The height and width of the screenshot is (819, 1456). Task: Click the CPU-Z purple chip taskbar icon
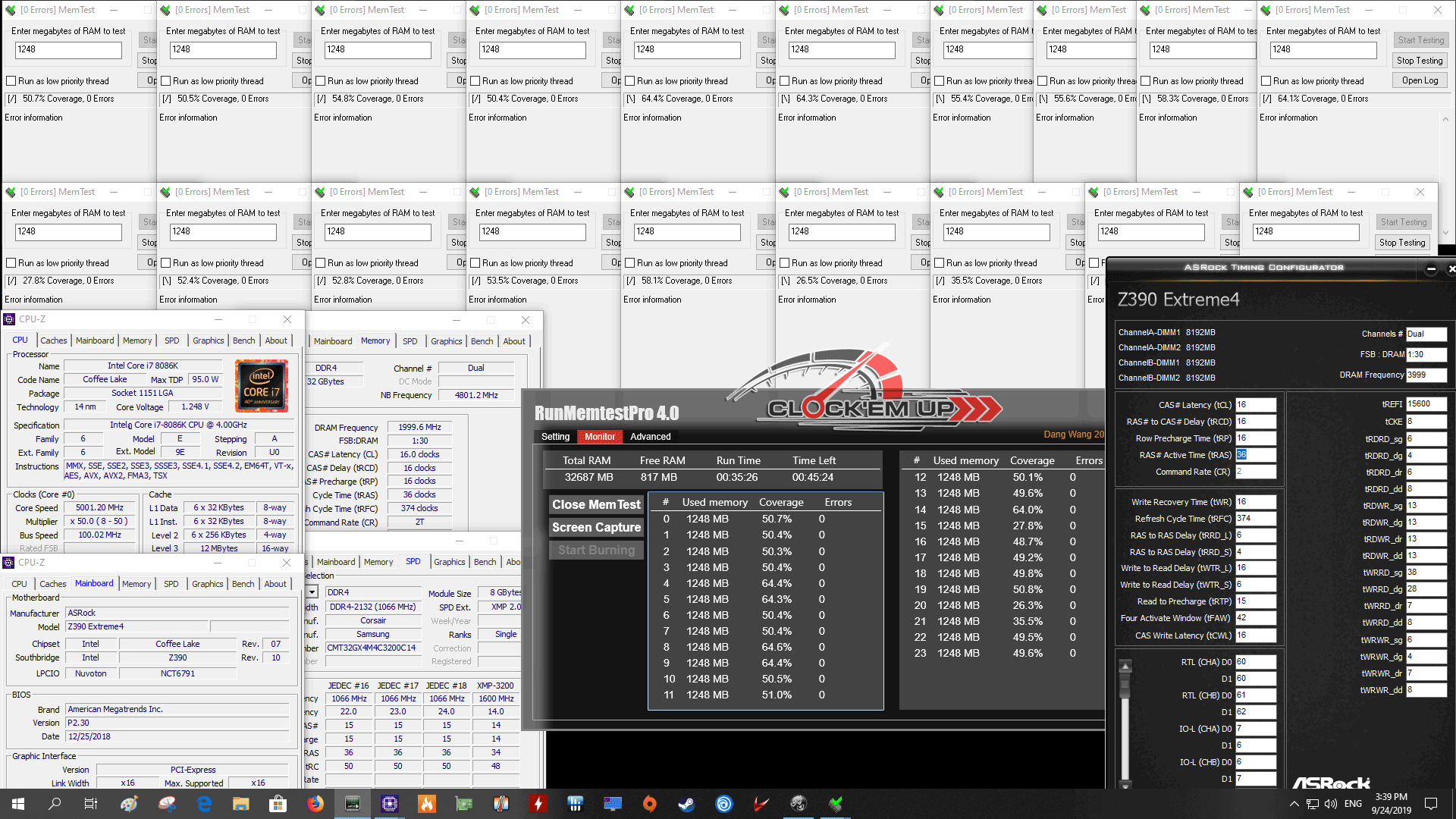390,804
